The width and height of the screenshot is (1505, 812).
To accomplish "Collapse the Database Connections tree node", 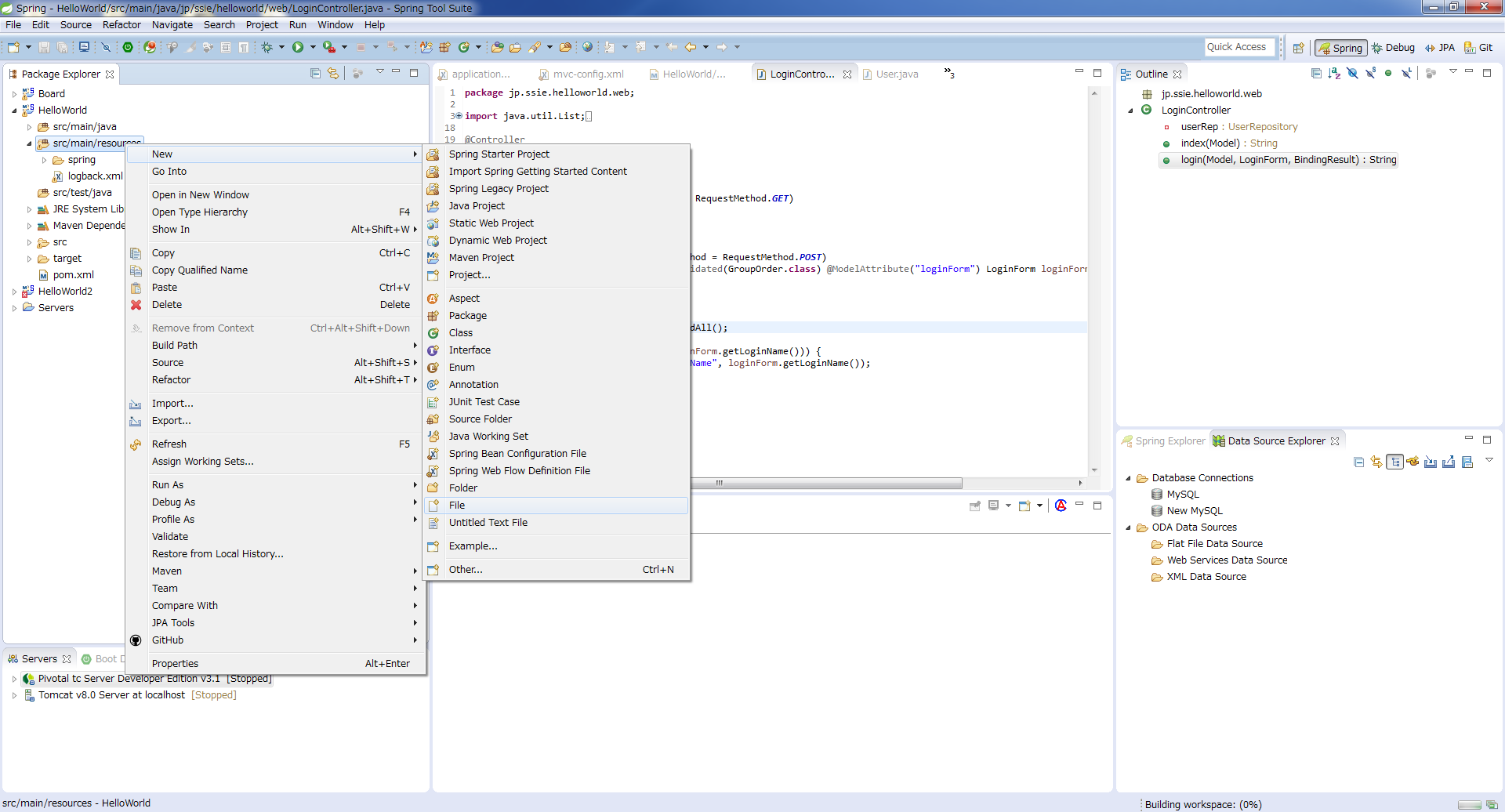I will pyautogui.click(x=1128, y=478).
